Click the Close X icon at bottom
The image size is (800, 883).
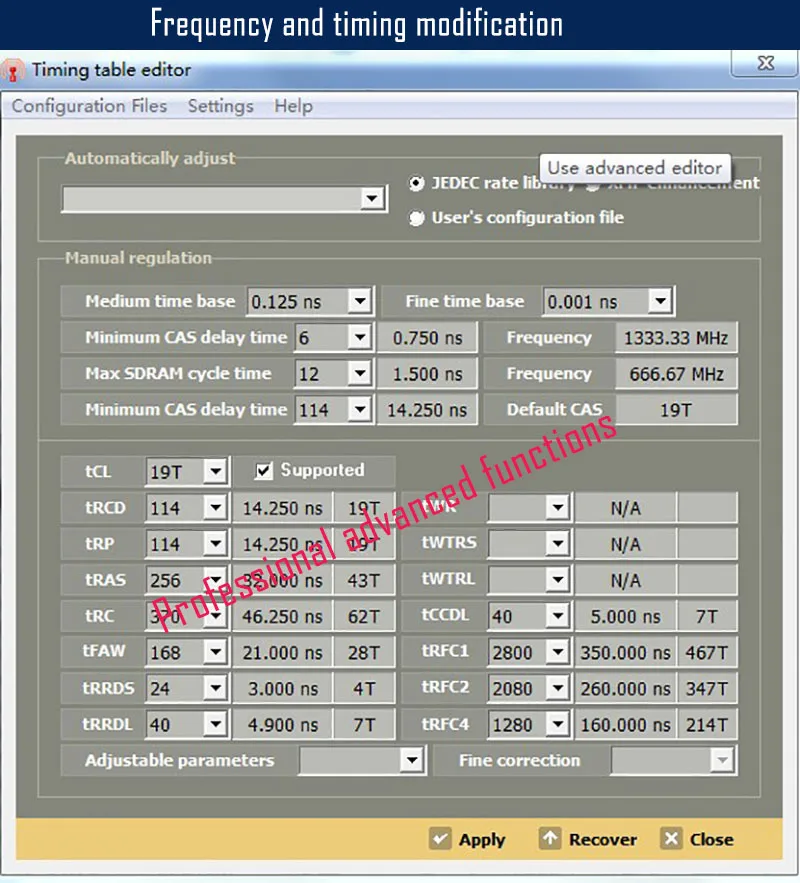click(672, 839)
